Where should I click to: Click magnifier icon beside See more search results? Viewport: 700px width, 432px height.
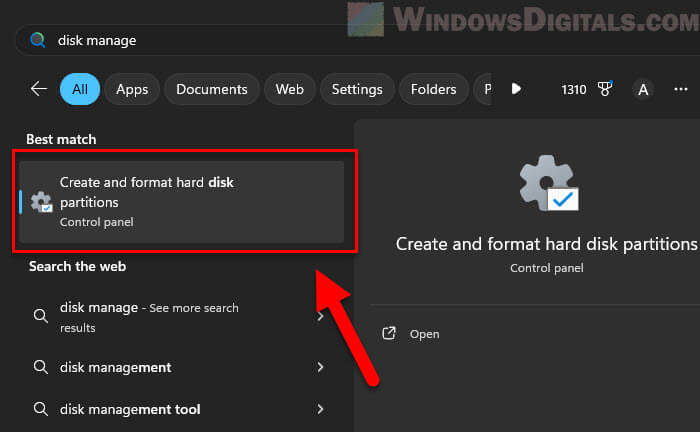[x=41, y=316]
